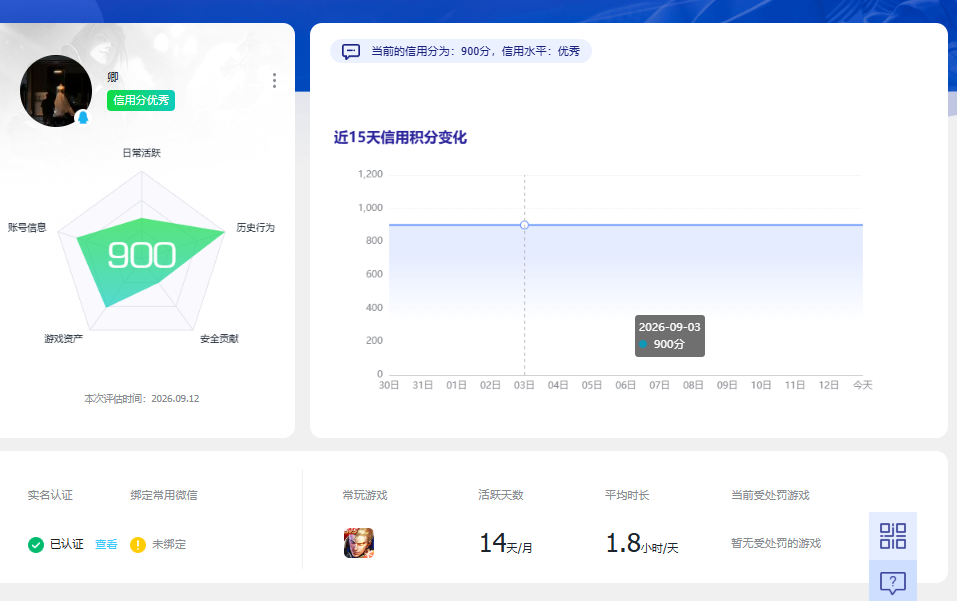
Task: Click the QR code icon
Action: click(x=892, y=536)
